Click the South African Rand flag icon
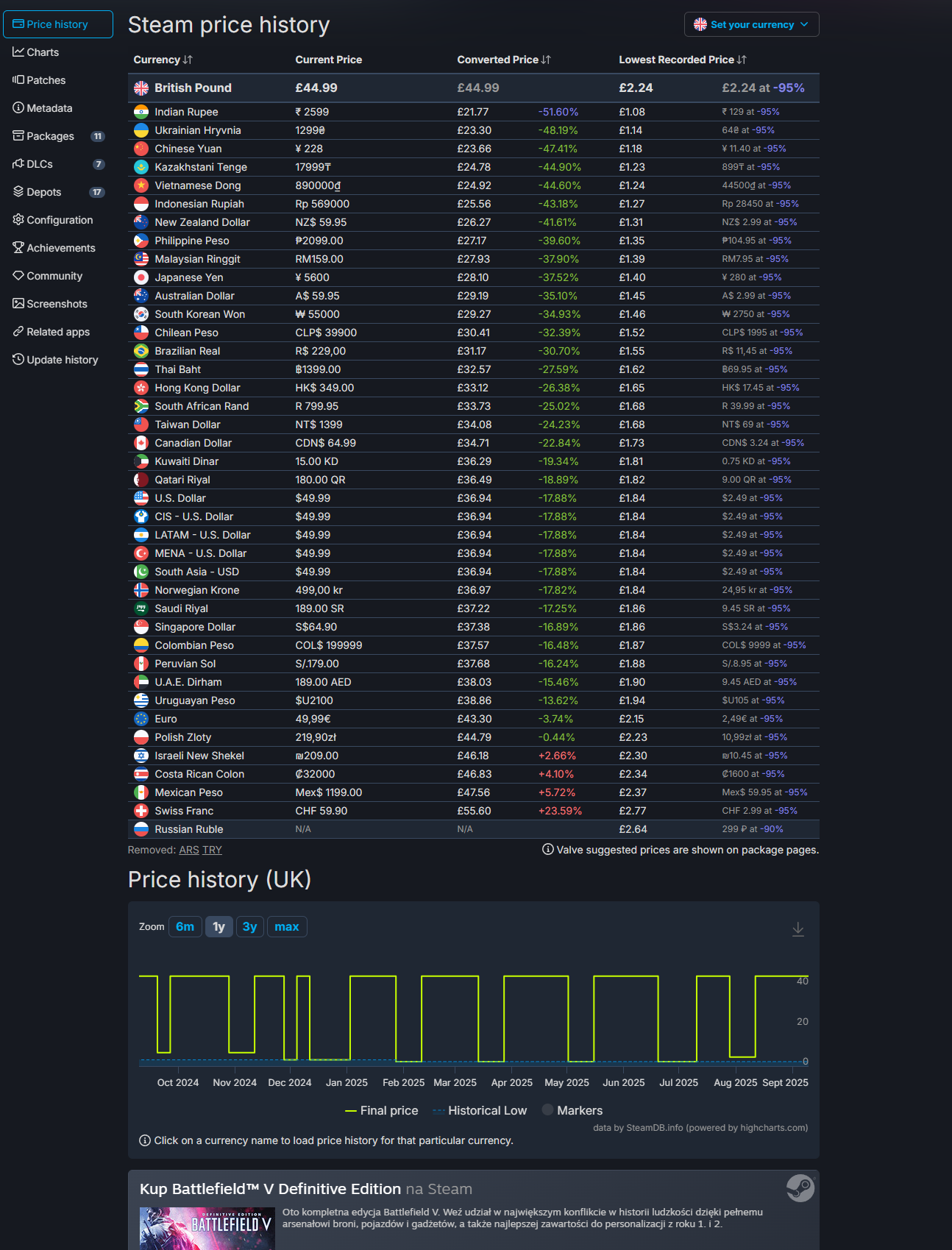This screenshot has width=952, height=1250. coord(141,406)
